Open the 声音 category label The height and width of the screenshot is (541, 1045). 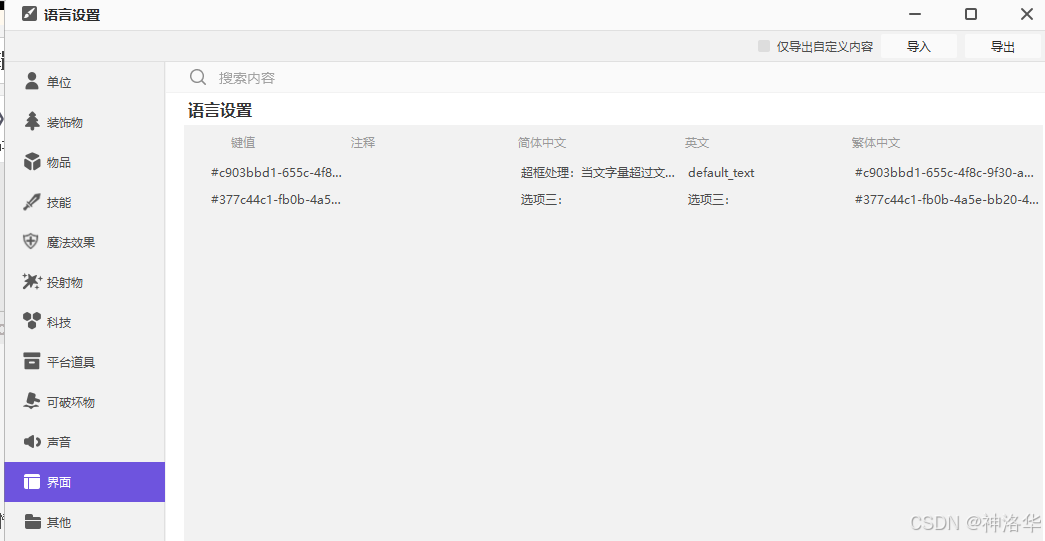pyautogui.click(x=59, y=442)
